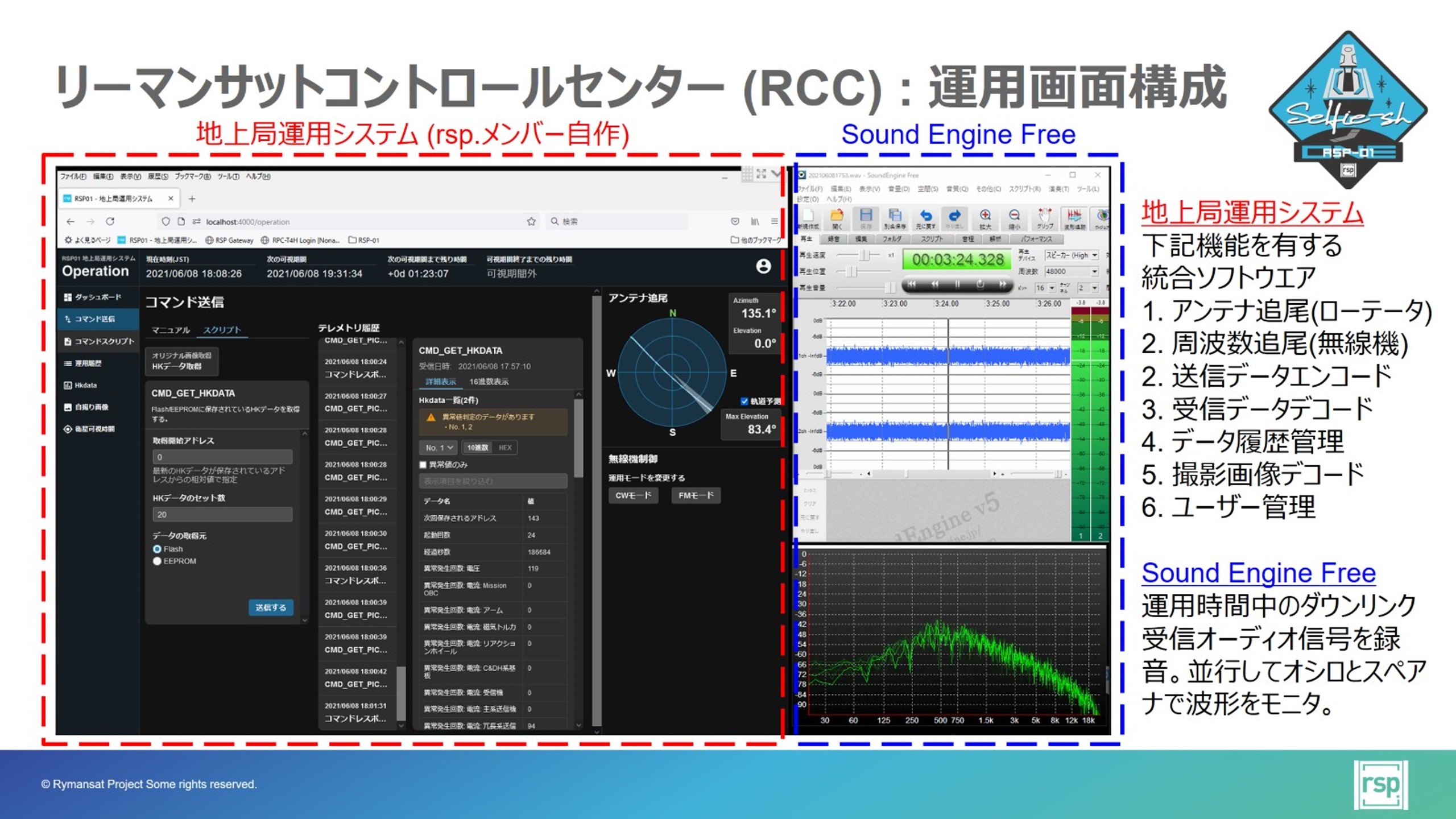This screenshot has width=1456, height=819.
Task: Click the 開く open-folder icon
Action: [x=837, y=218]
